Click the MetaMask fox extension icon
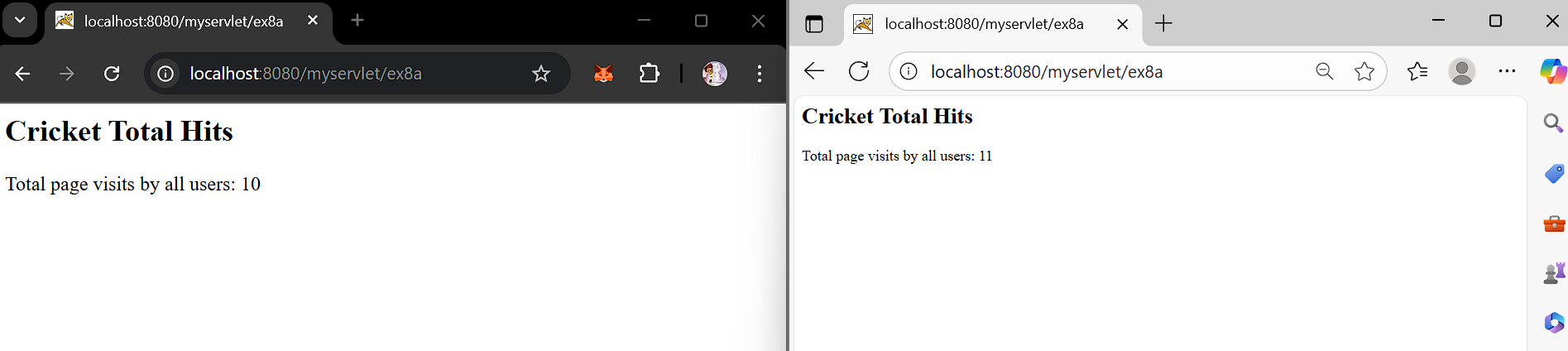 (x=604, y=74)
